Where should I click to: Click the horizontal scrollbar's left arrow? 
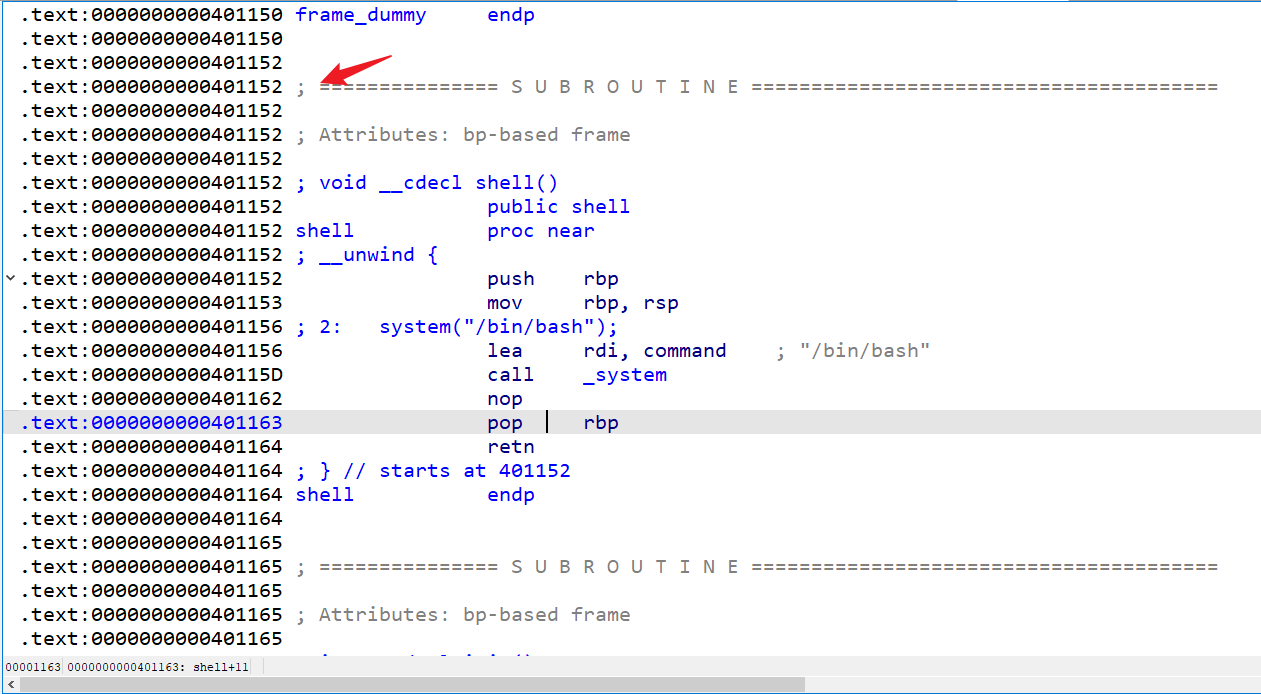point(10,685)
